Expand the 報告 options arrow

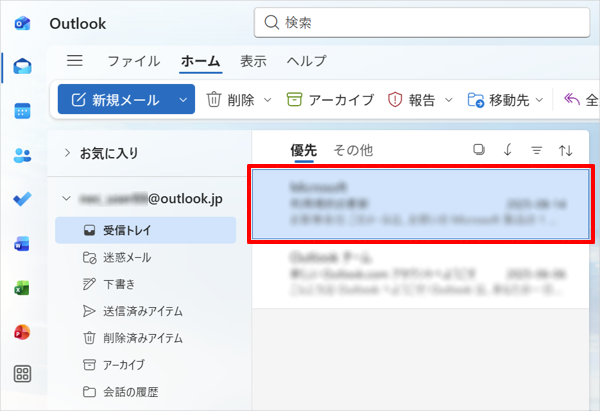coord(448,100)
